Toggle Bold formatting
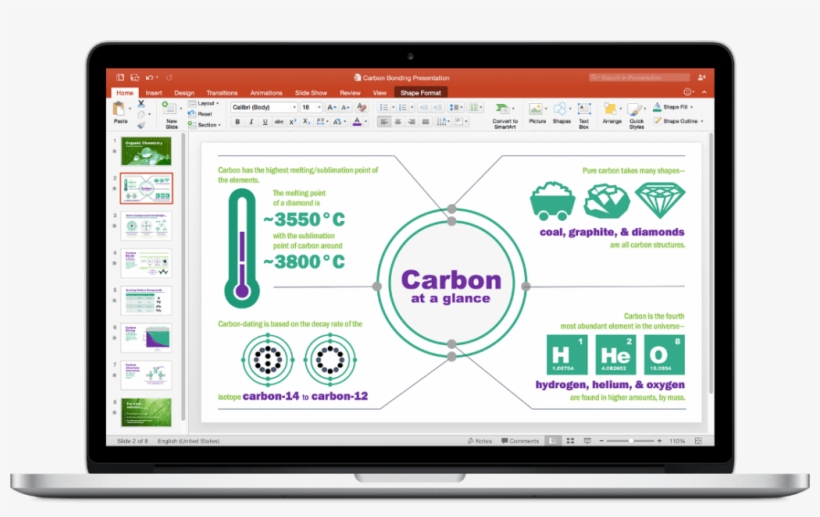 (237, 122)
